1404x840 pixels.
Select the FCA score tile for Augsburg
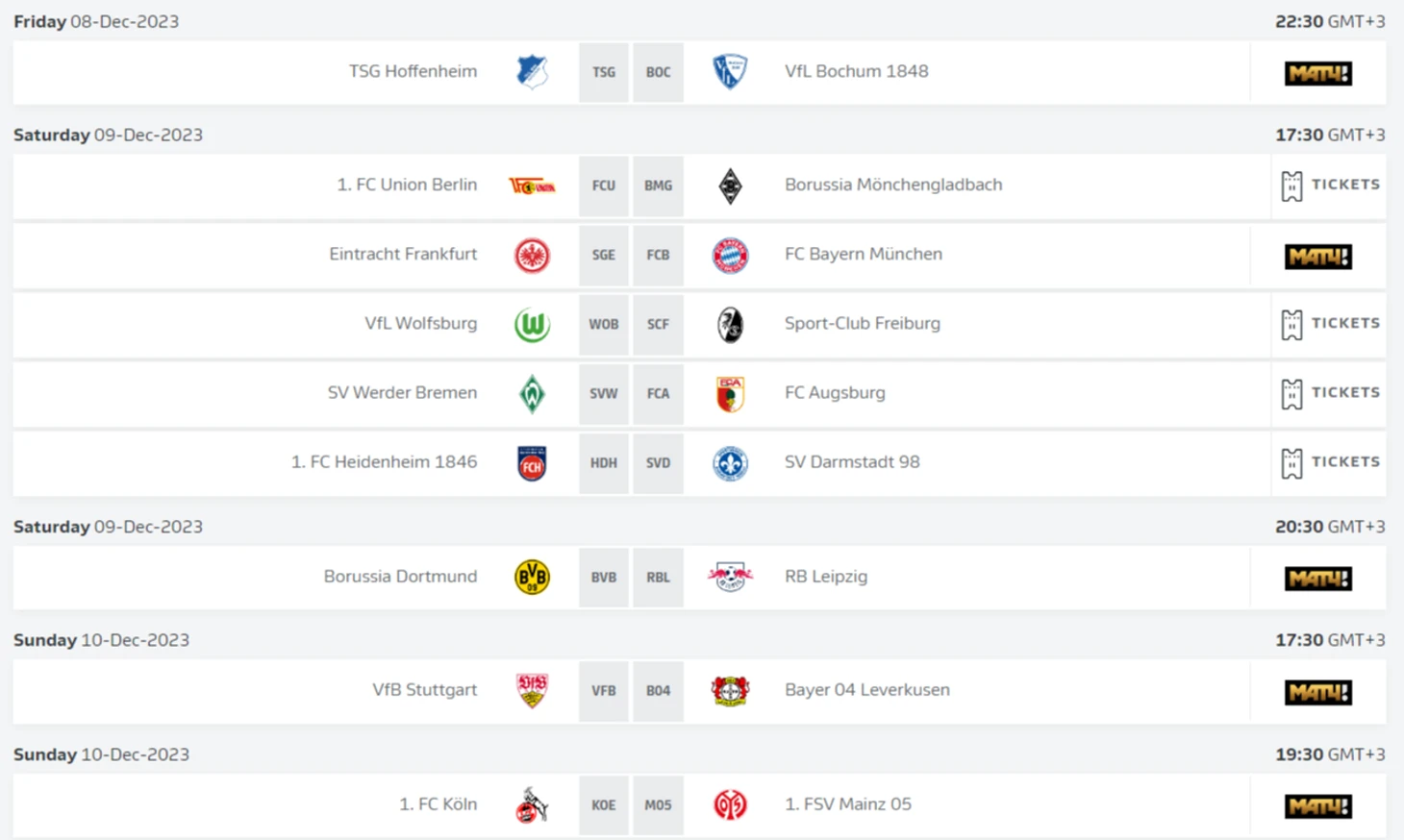pyautogui.click(x=658, y=394)
